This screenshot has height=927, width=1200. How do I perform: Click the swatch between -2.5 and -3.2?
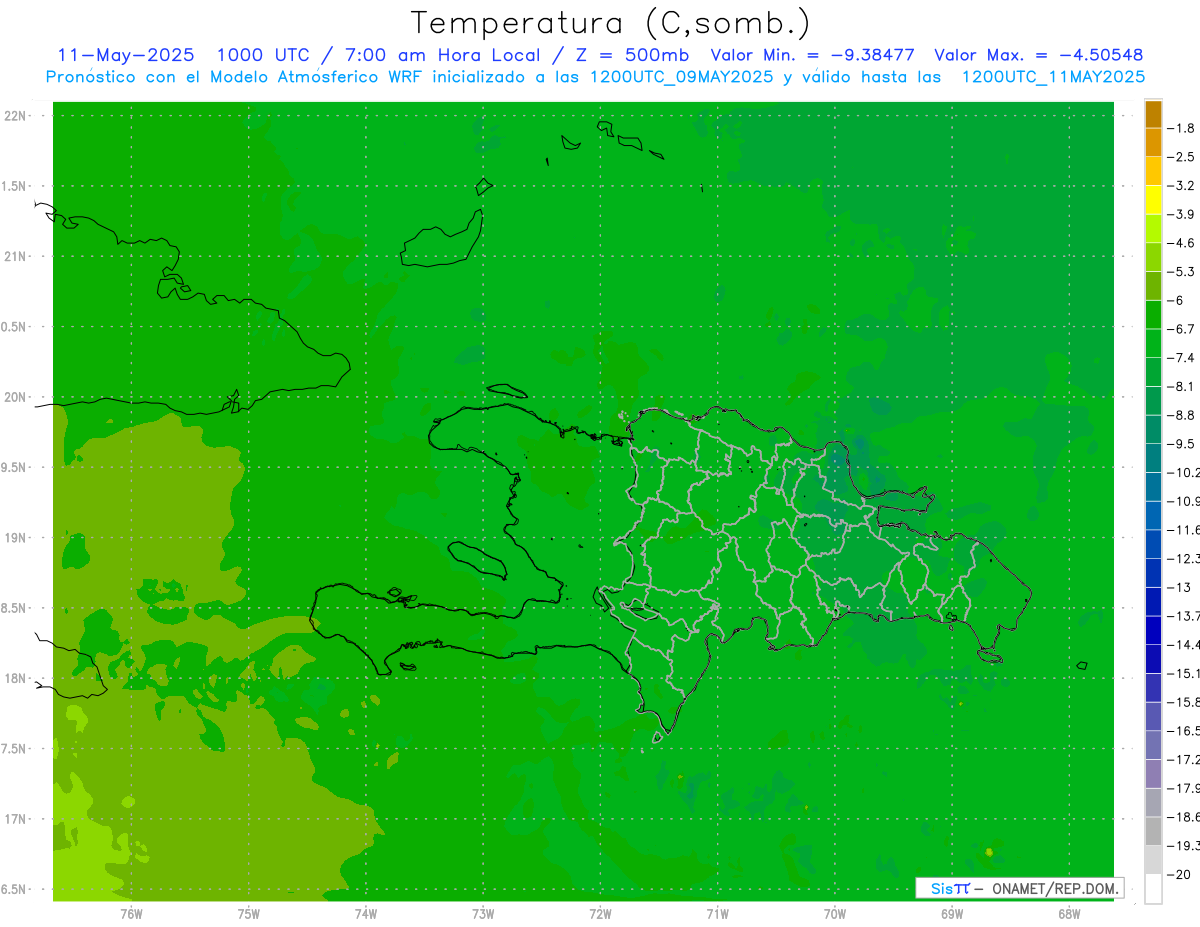(x=1153, y=172)
